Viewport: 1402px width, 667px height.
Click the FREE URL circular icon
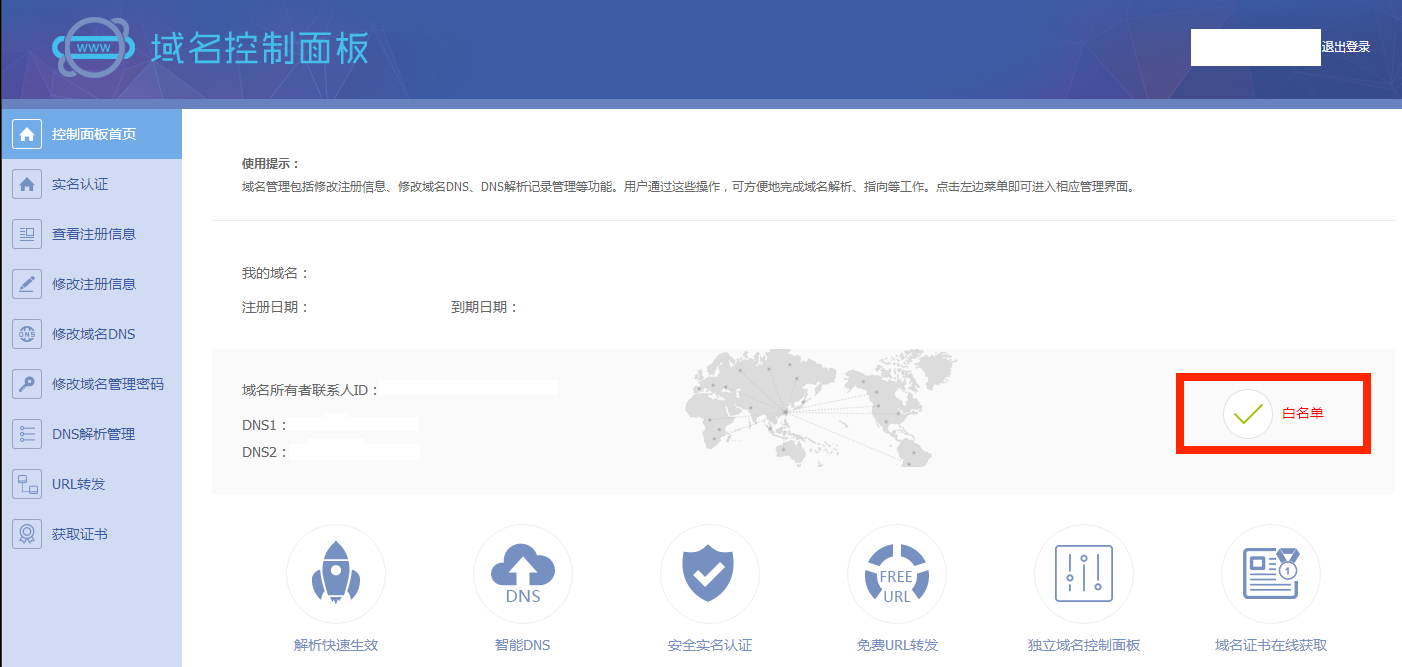tap(896, 574)
